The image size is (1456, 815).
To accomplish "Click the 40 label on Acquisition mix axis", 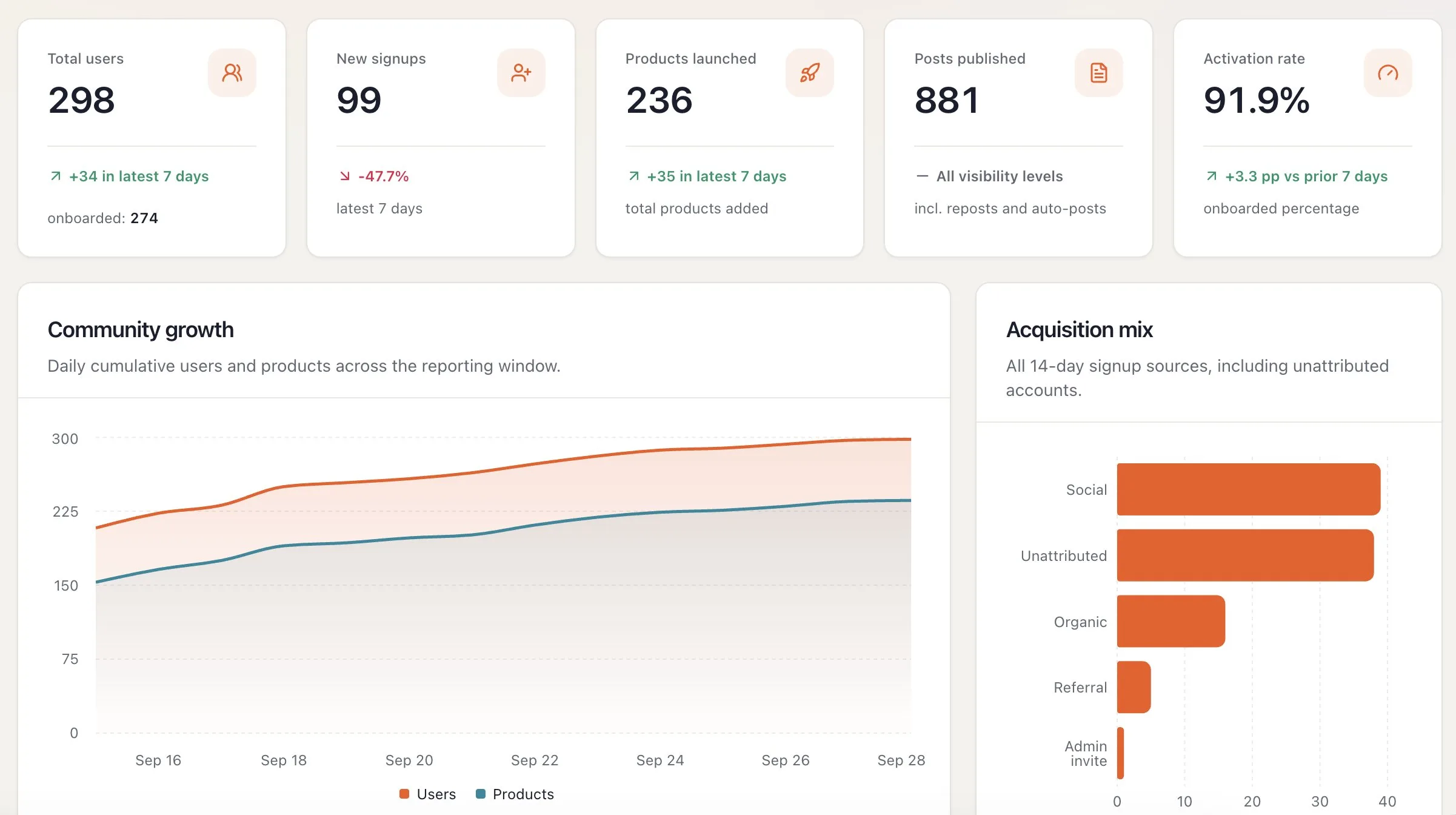I will [1387, 802].
